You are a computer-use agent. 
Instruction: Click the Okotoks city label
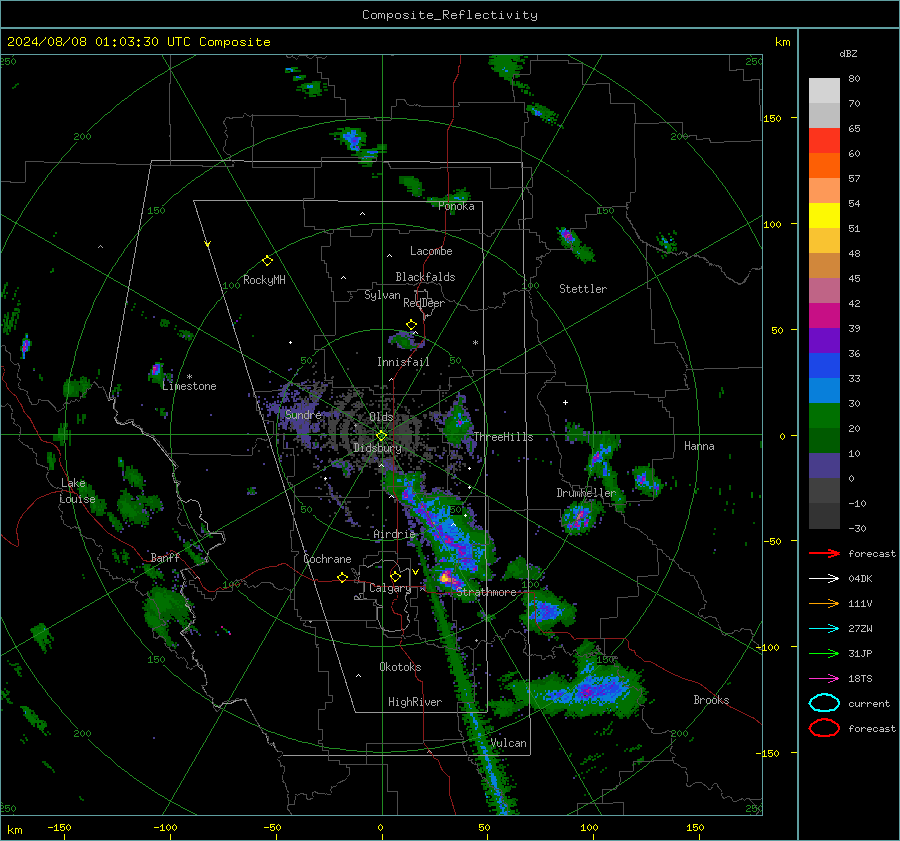tap(400, 667)
